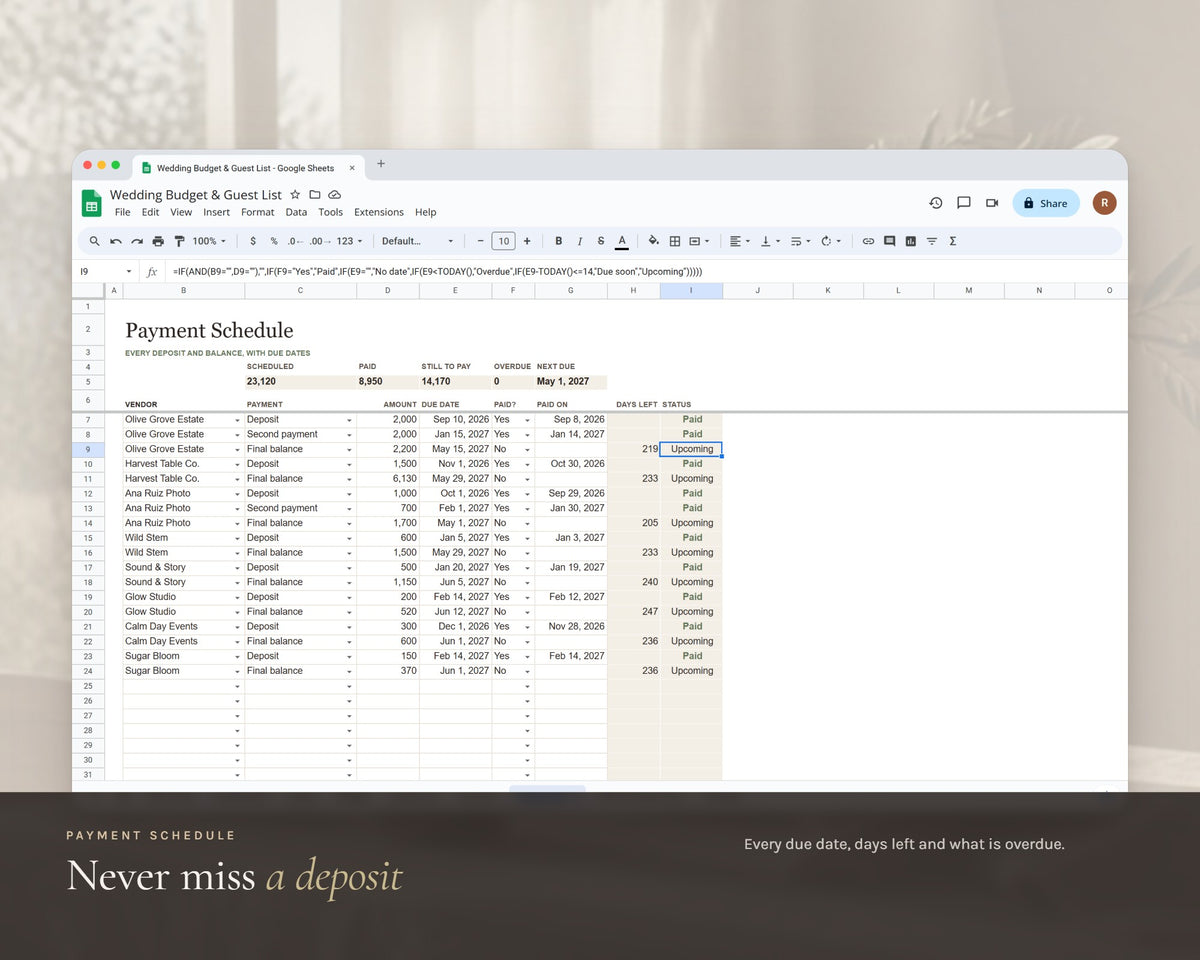Format as percent
Viewport: 1200px width, 960px height.
pos(273,241)
